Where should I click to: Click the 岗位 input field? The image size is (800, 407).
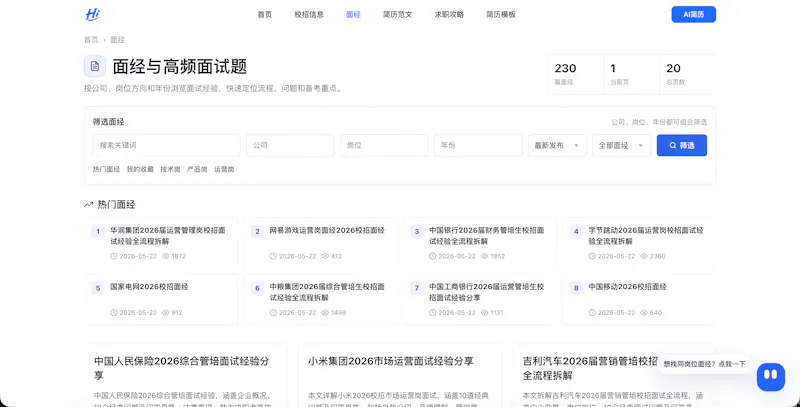(x=384, y=145)
